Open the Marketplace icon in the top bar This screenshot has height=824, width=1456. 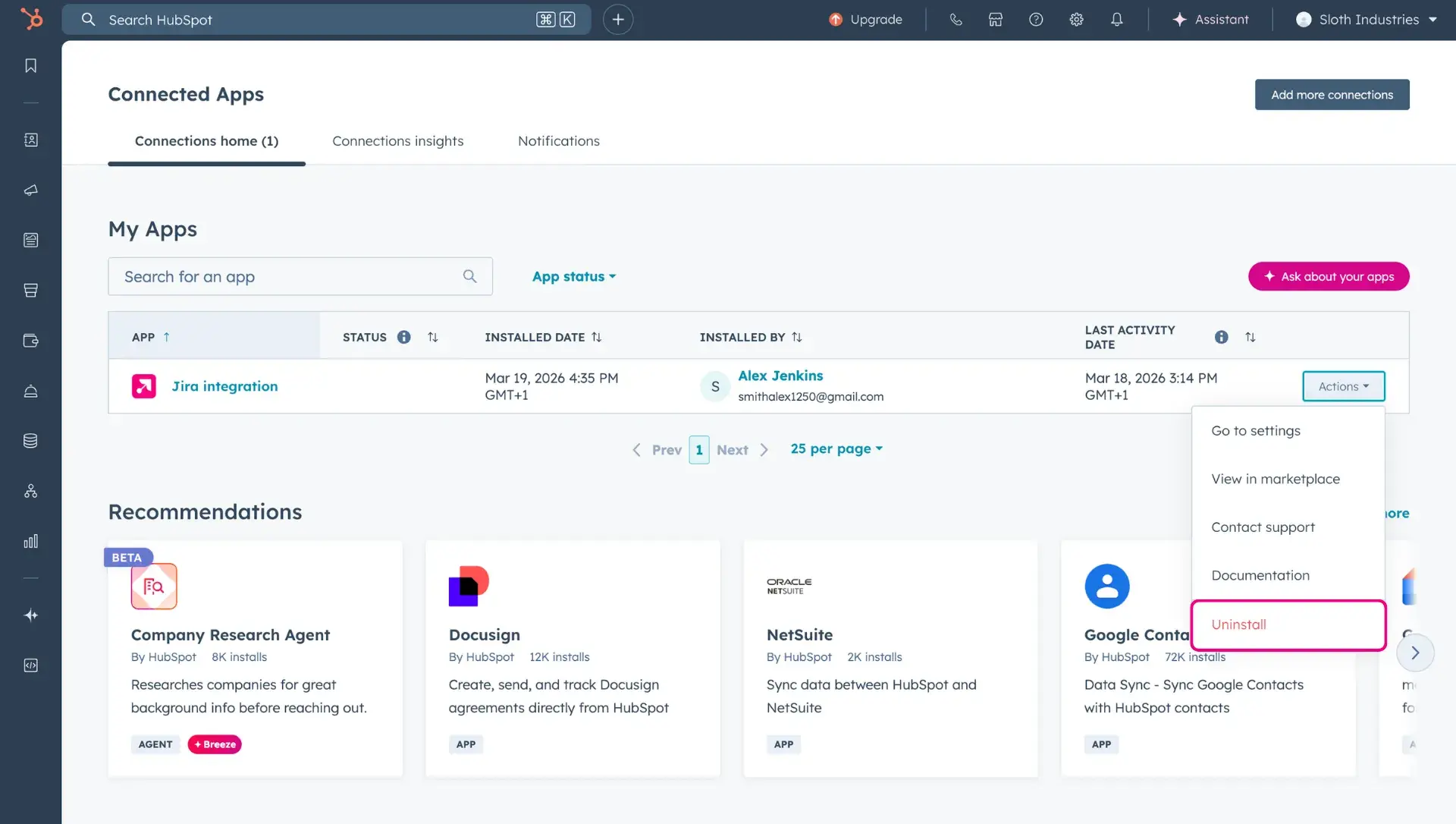(995, 19)
